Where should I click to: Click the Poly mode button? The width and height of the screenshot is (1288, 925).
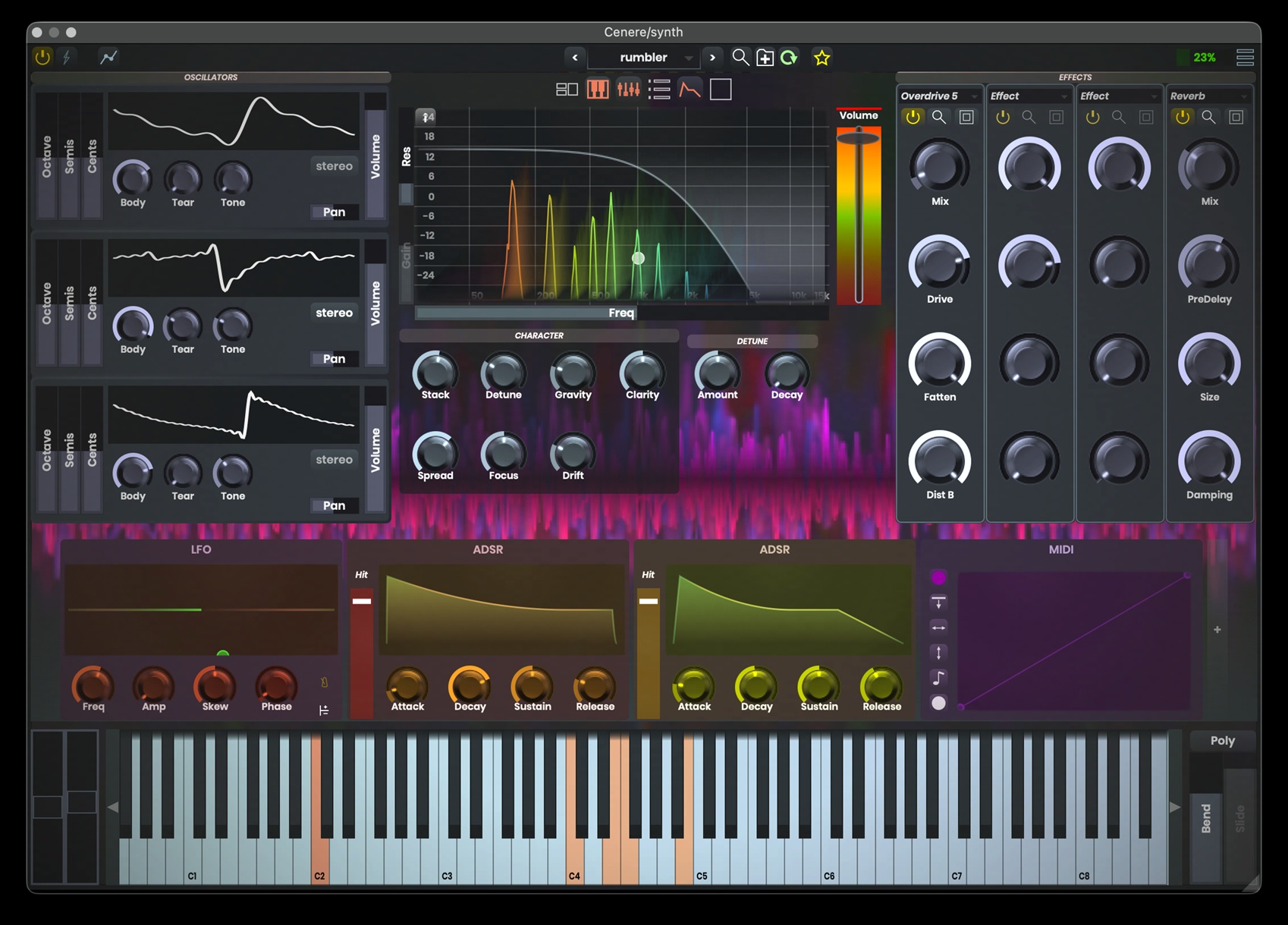pyautogui.click(x=1222, y=741)
